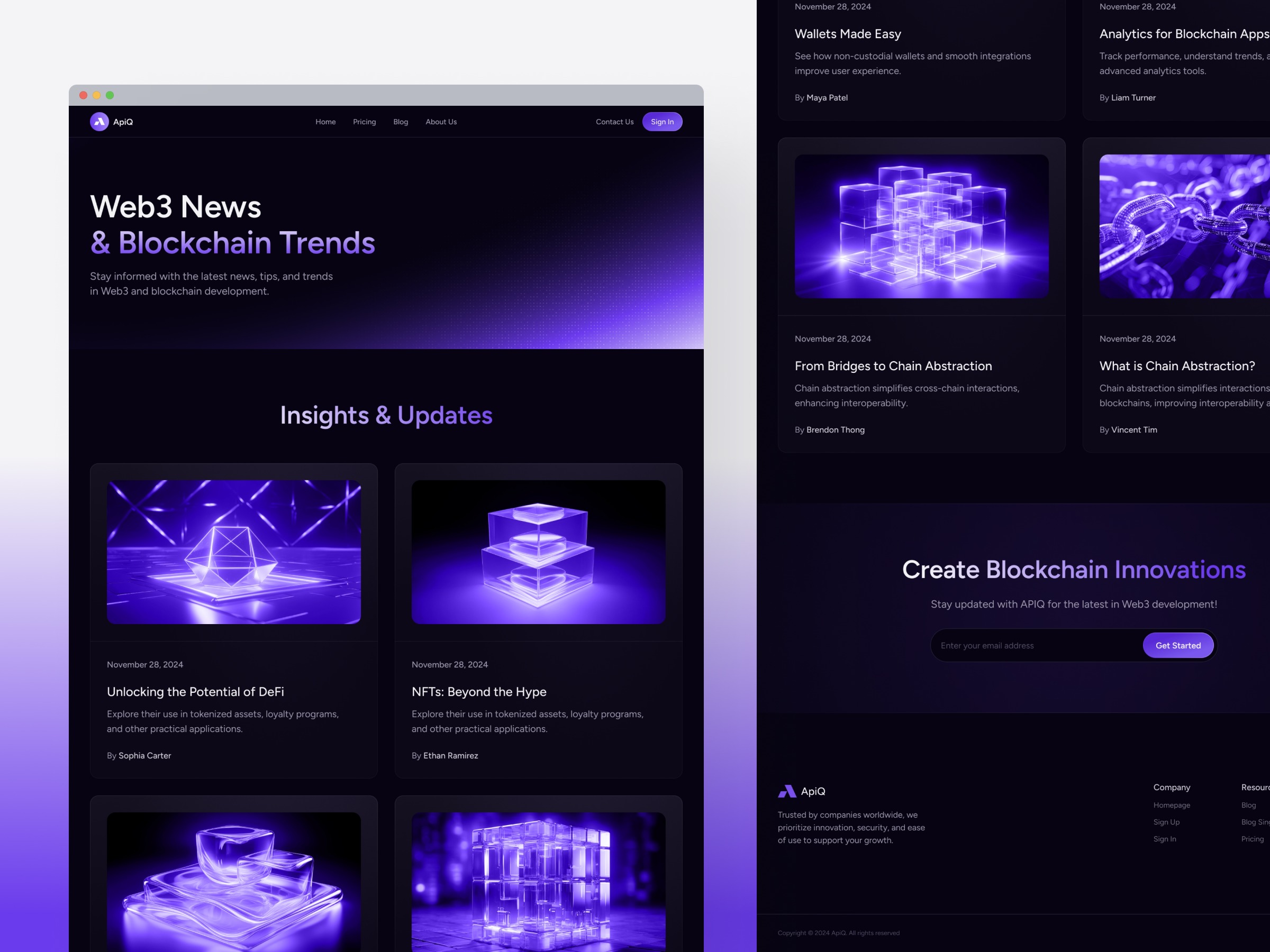Click the Sign Up link under Company
1270x952 pixels.
1166,822
